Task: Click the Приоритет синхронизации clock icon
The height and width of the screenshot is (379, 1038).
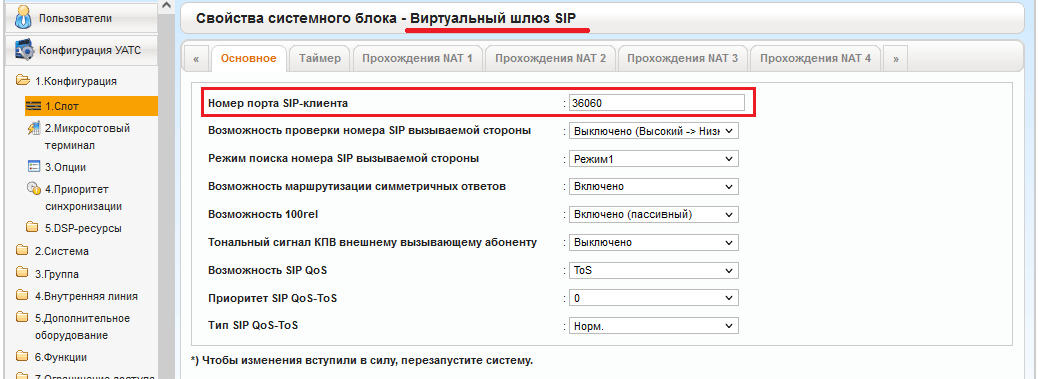Action: [x=34, y=189]
